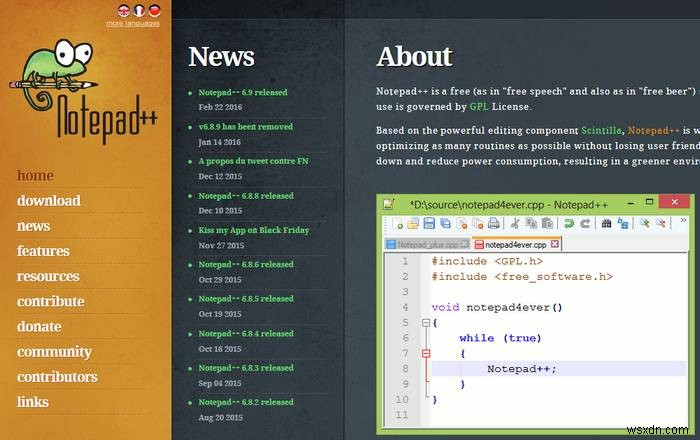Image resolution: width=700 pixels, height=440 pixels.
Task: Collapse the red fold marker on line 7
Action: coord(426,353)
